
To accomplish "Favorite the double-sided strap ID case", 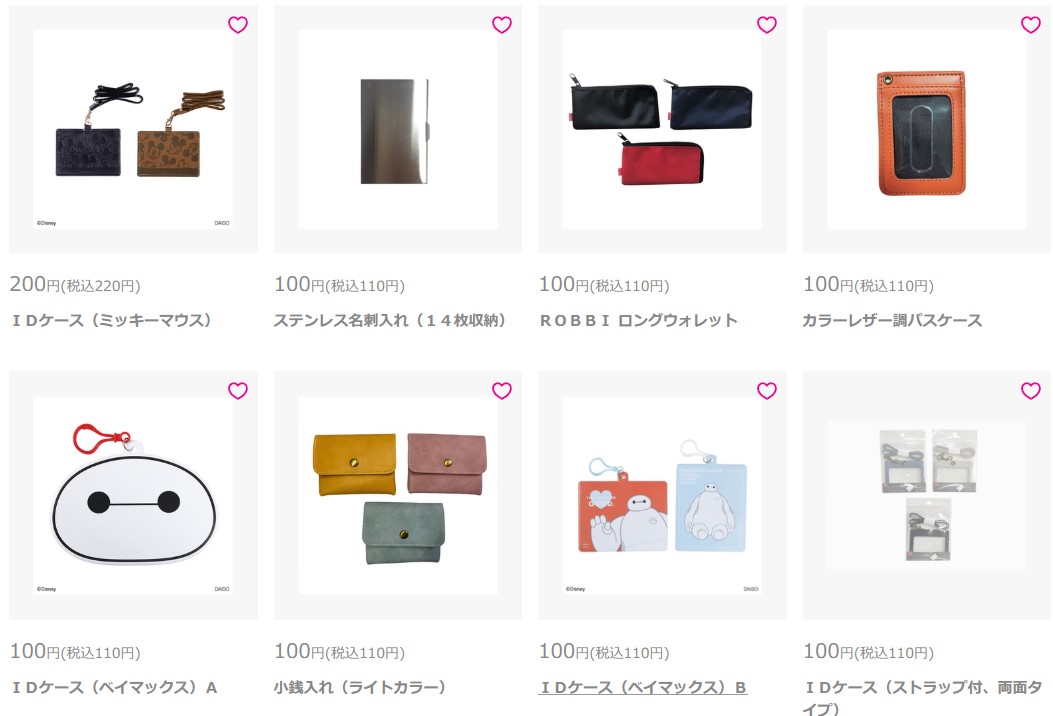I will pos(1030,390).
